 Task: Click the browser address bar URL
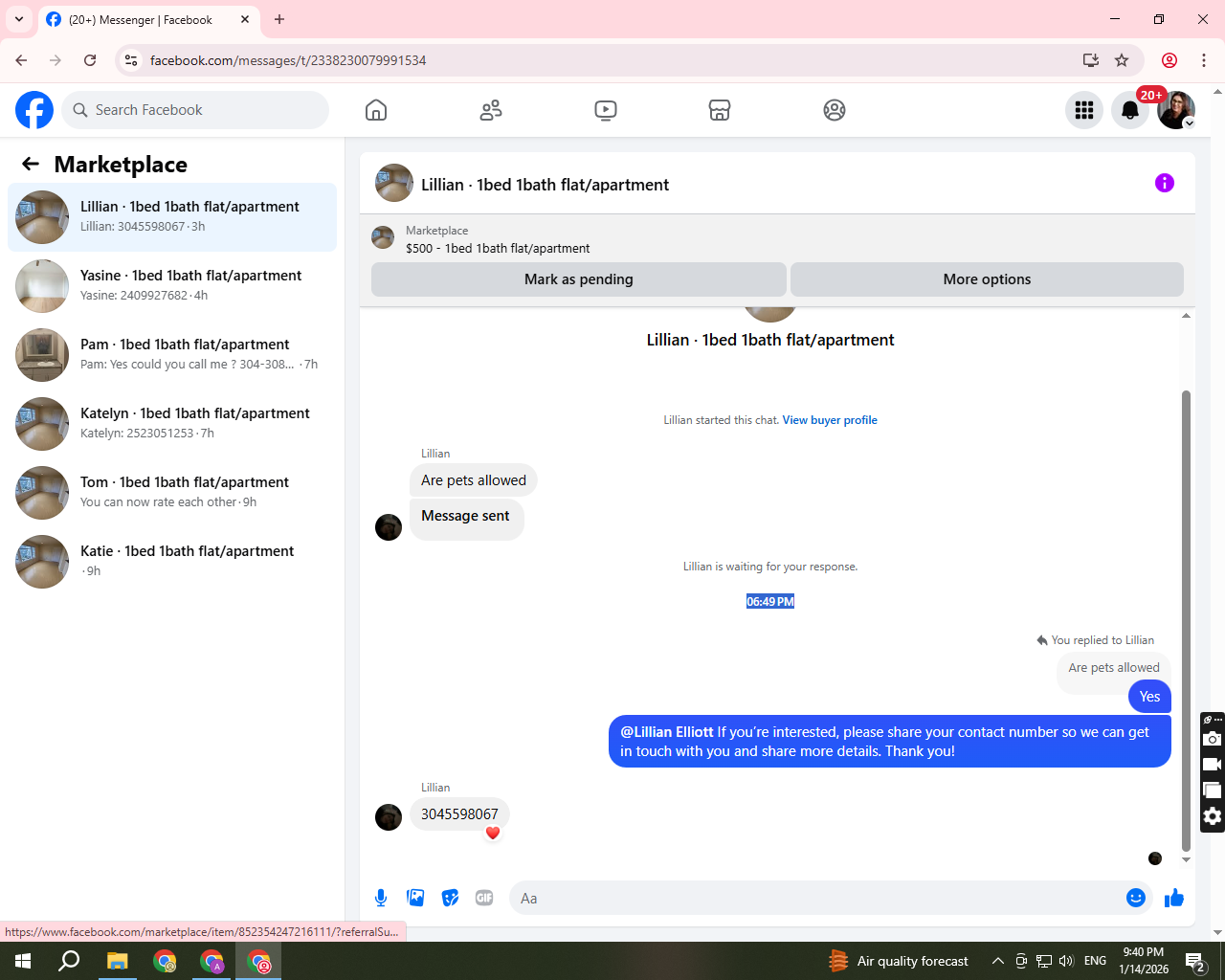288,60
